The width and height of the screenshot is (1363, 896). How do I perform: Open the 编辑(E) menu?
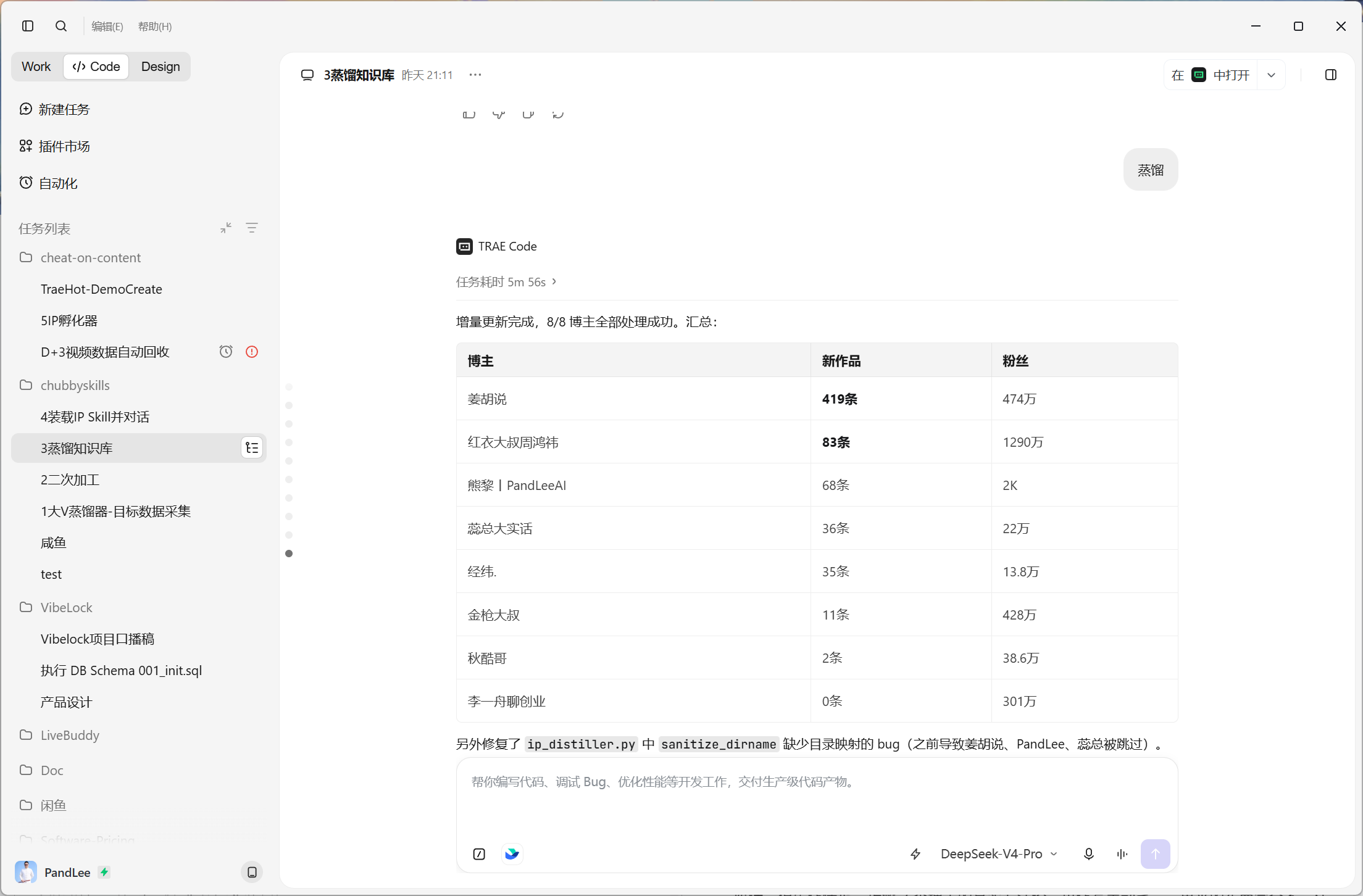point(107,27)
